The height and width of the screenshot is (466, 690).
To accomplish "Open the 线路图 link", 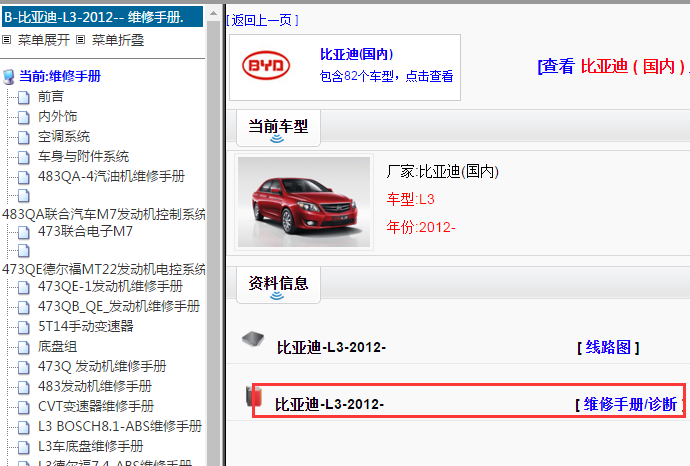I will coord(608,347).
